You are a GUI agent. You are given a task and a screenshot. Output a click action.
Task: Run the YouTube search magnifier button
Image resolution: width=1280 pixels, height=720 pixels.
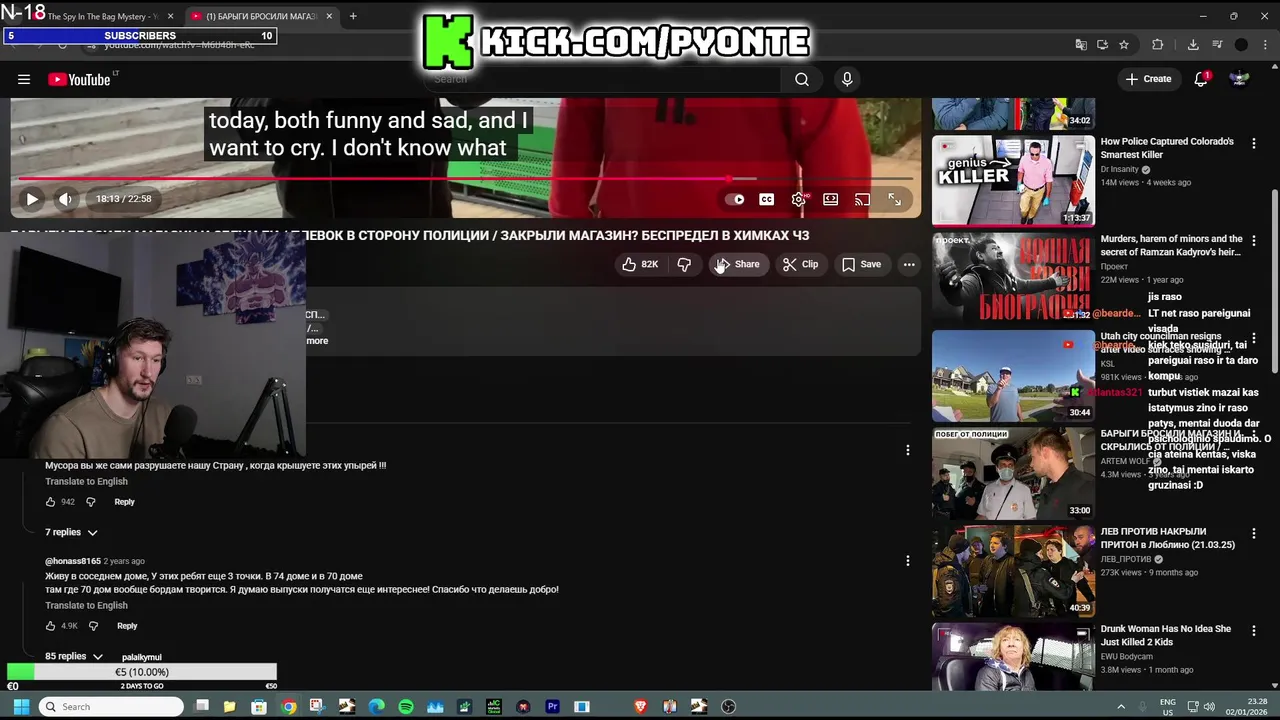pos(802,79)
